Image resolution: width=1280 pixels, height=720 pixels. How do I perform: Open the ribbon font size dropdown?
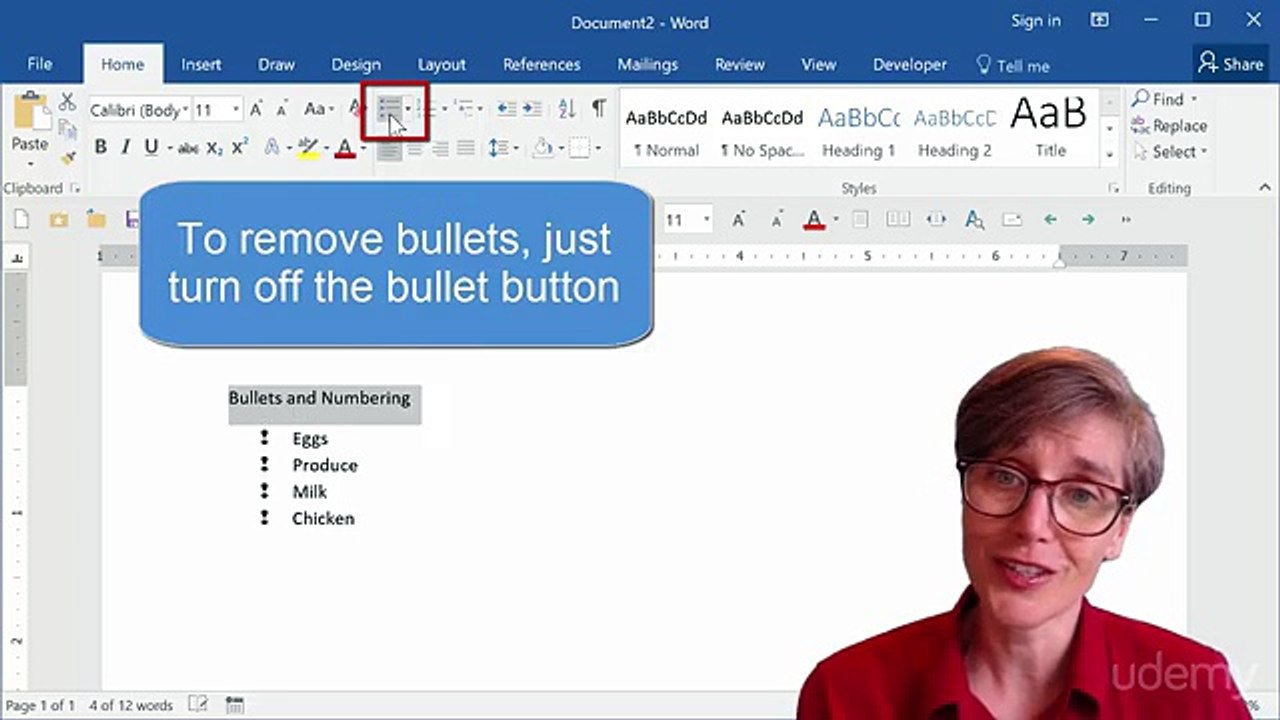(236, 109)
